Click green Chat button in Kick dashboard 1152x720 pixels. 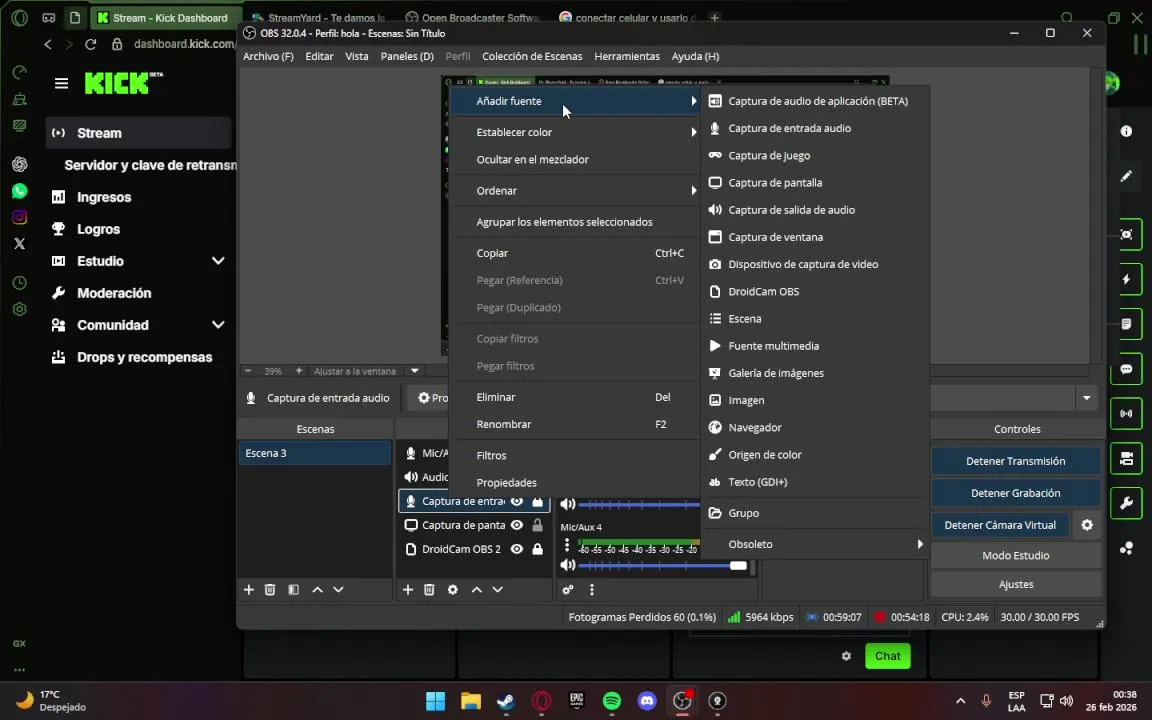tap(888, 657)
